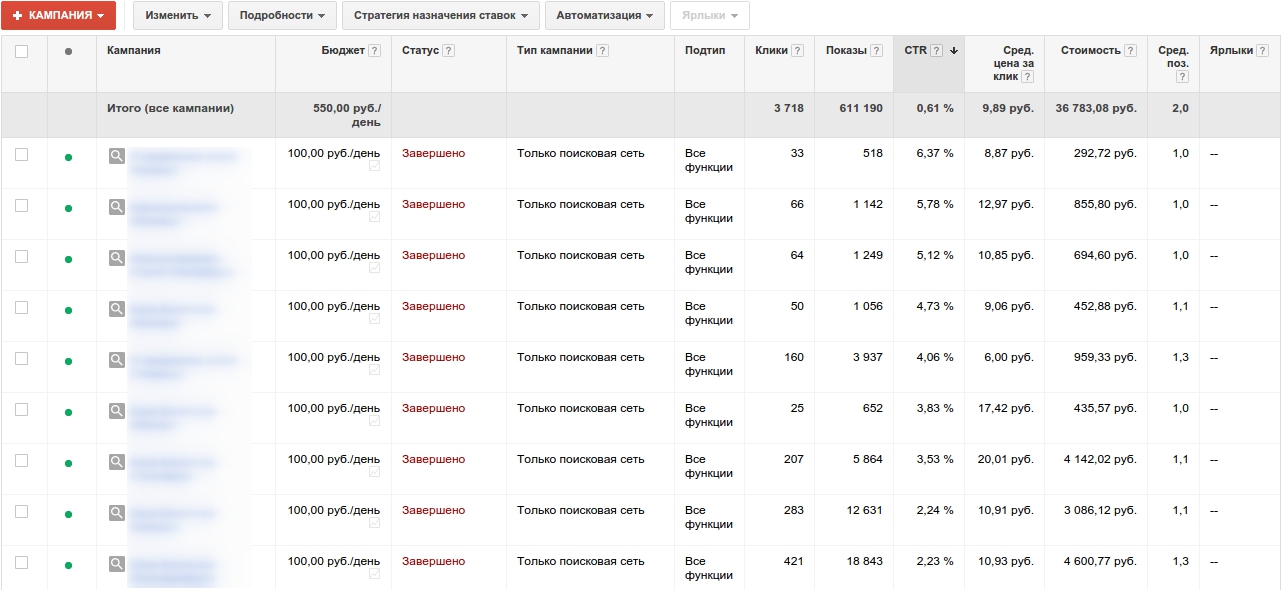Click budget edit icon in 855,80 руб. row
Image resolution: width=1285 pixels, height=590 pixels.
pos(374,218)
